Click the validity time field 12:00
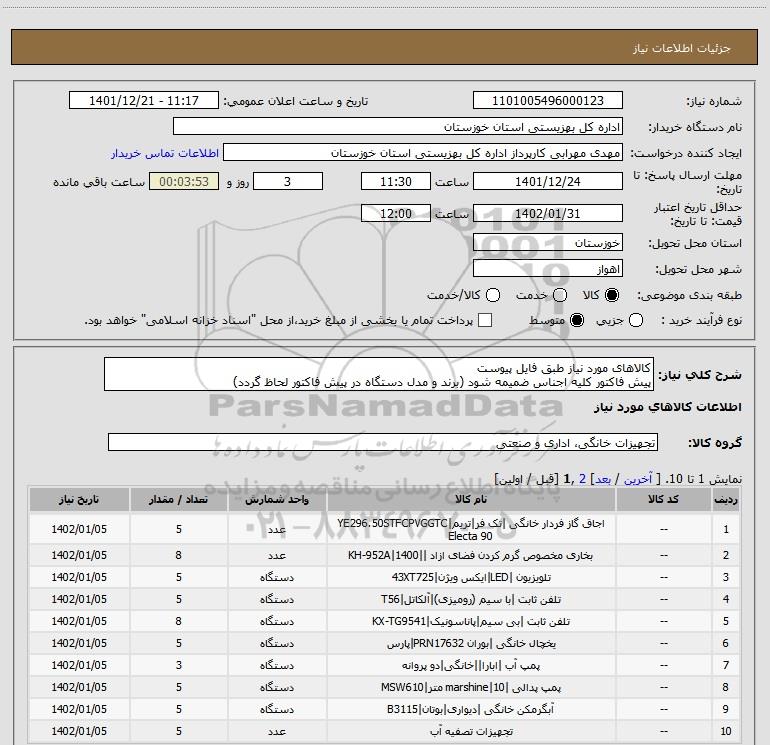 [396, 213]
